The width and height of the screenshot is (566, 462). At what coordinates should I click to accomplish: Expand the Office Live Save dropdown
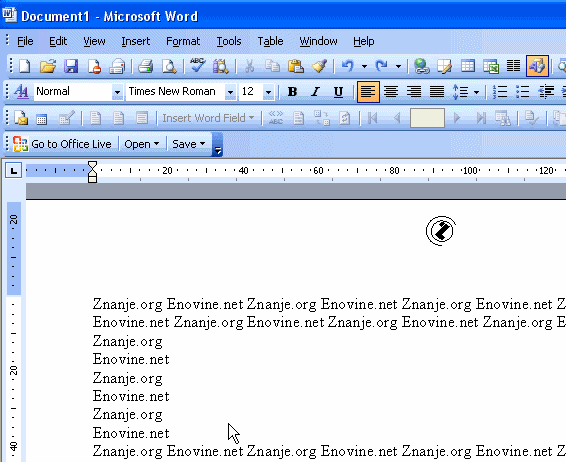pyautogui.click(x=188, y=144)
